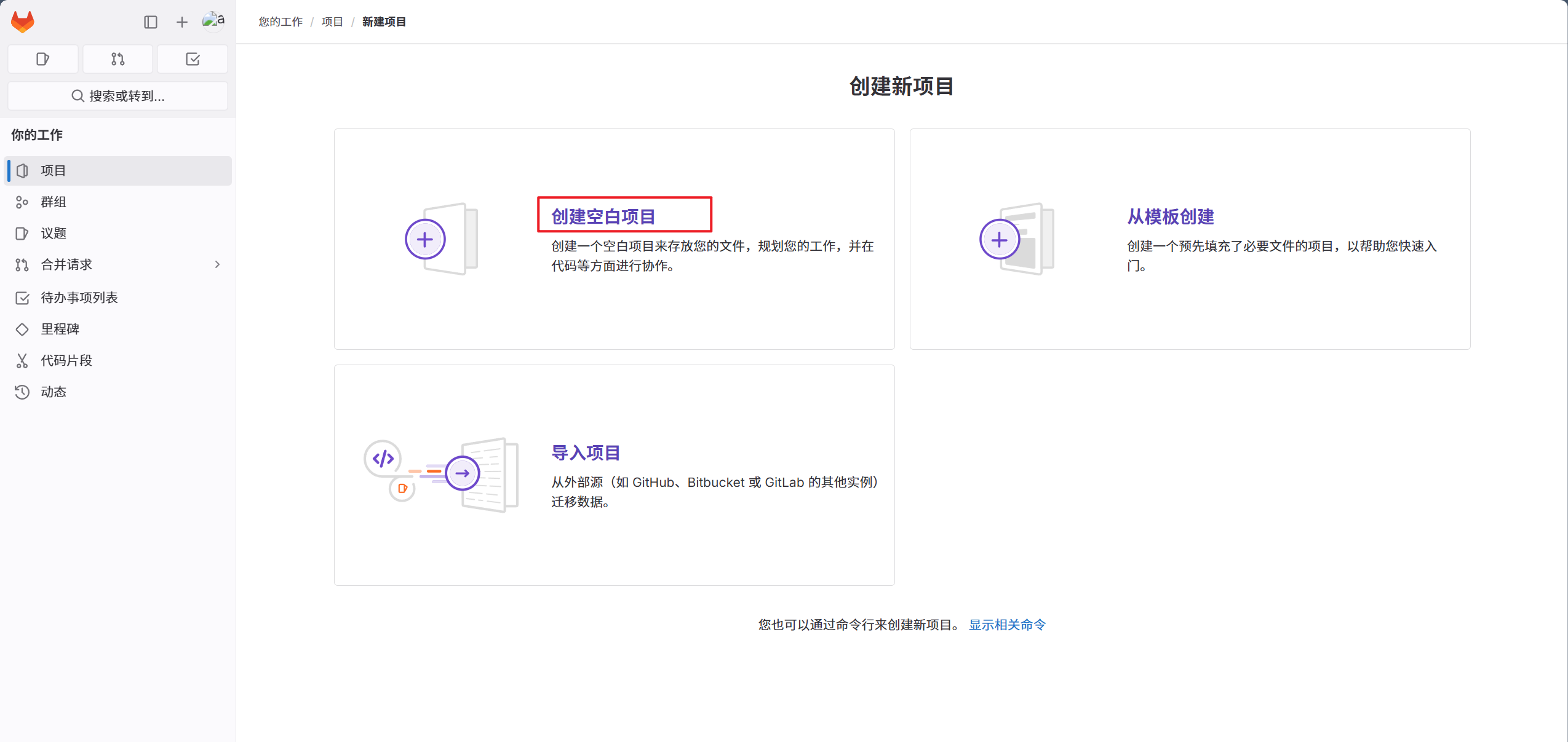Open the plus create-new menu
Viewport: 1568px width, 742px height.
181,22
